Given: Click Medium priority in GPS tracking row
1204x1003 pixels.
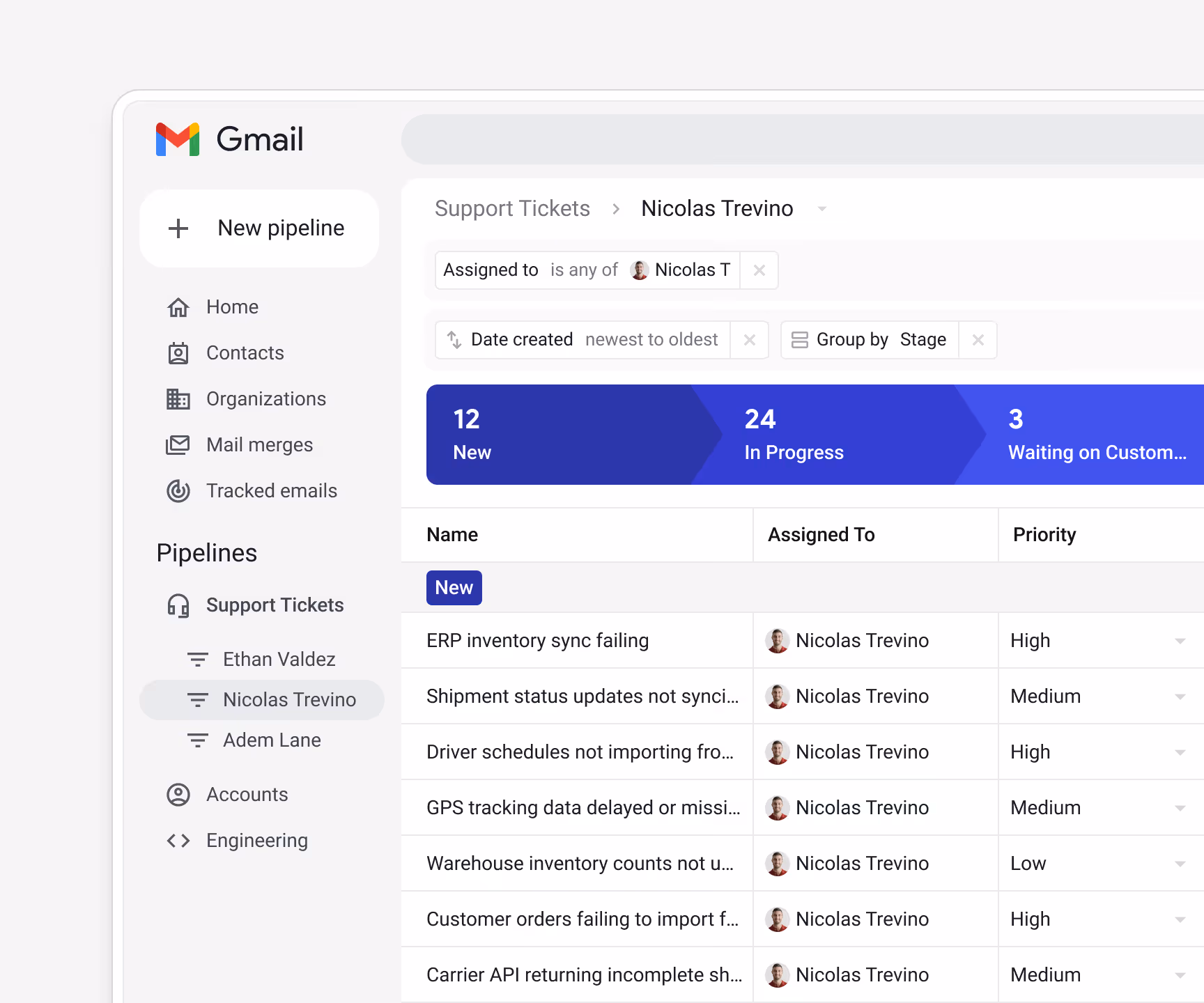Looking at the screenshot, I should [x=1046, y=808].
